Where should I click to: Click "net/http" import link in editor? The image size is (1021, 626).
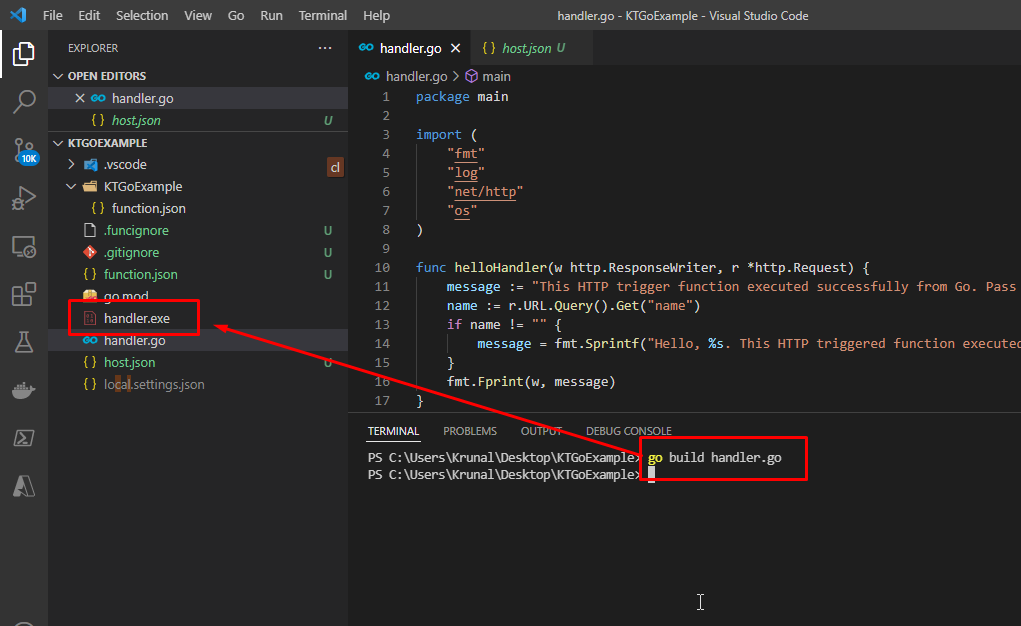click(484, 192)
